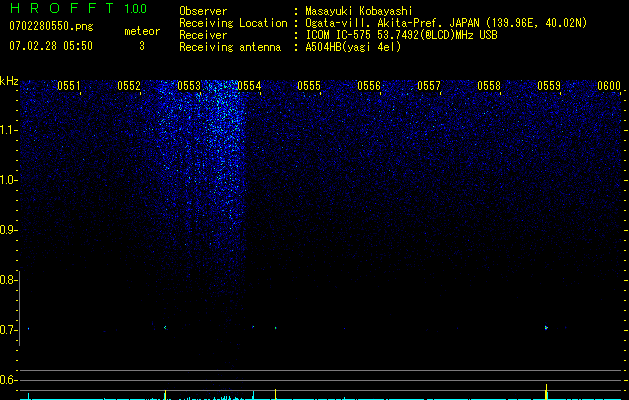The height and width of the screenshot is (400, 629).
Task: Click observer name Masayuki Kobayashi
Action: coord(359,11)
